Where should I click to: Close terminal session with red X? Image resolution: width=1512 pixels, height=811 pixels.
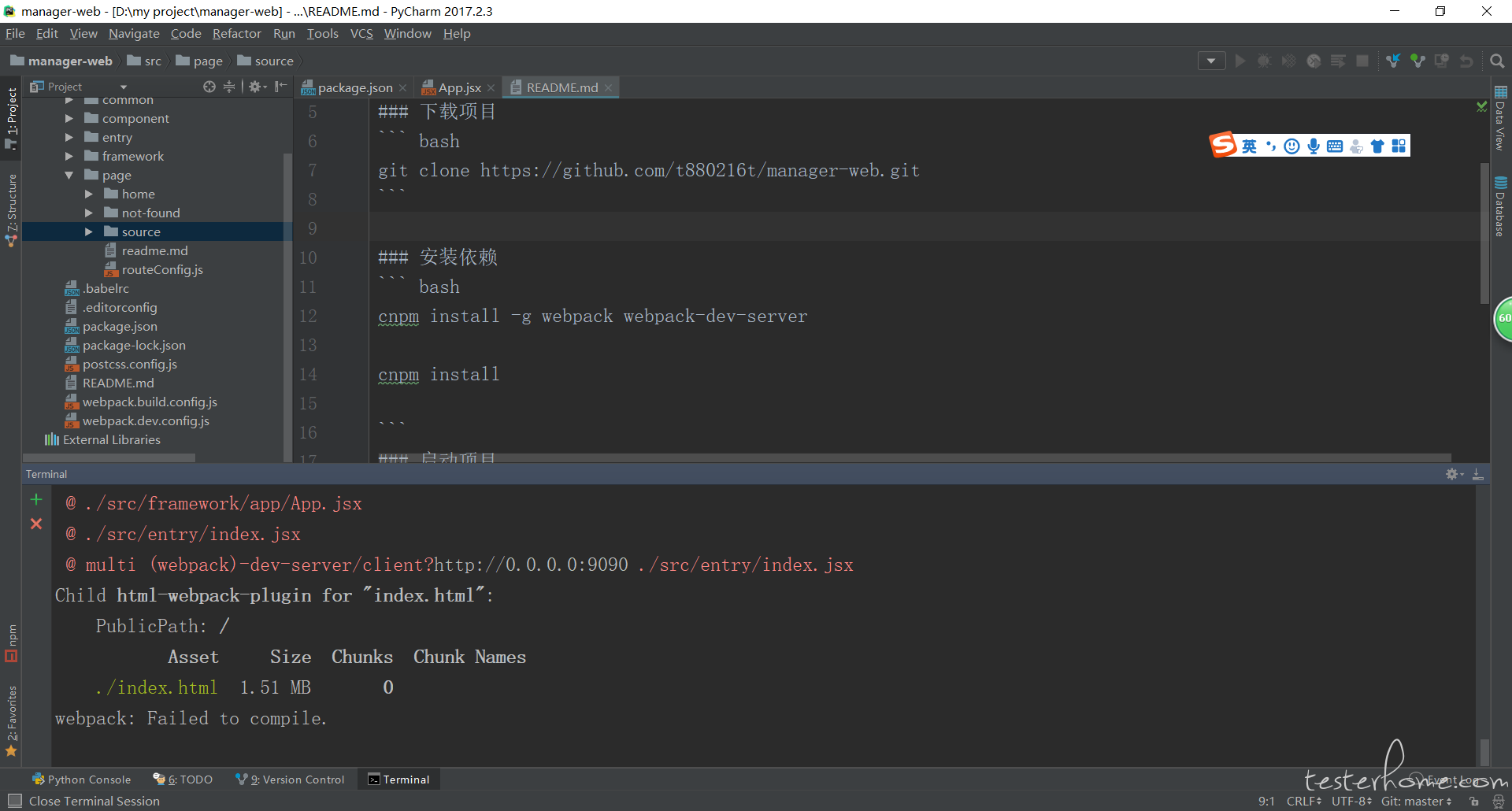36,524
